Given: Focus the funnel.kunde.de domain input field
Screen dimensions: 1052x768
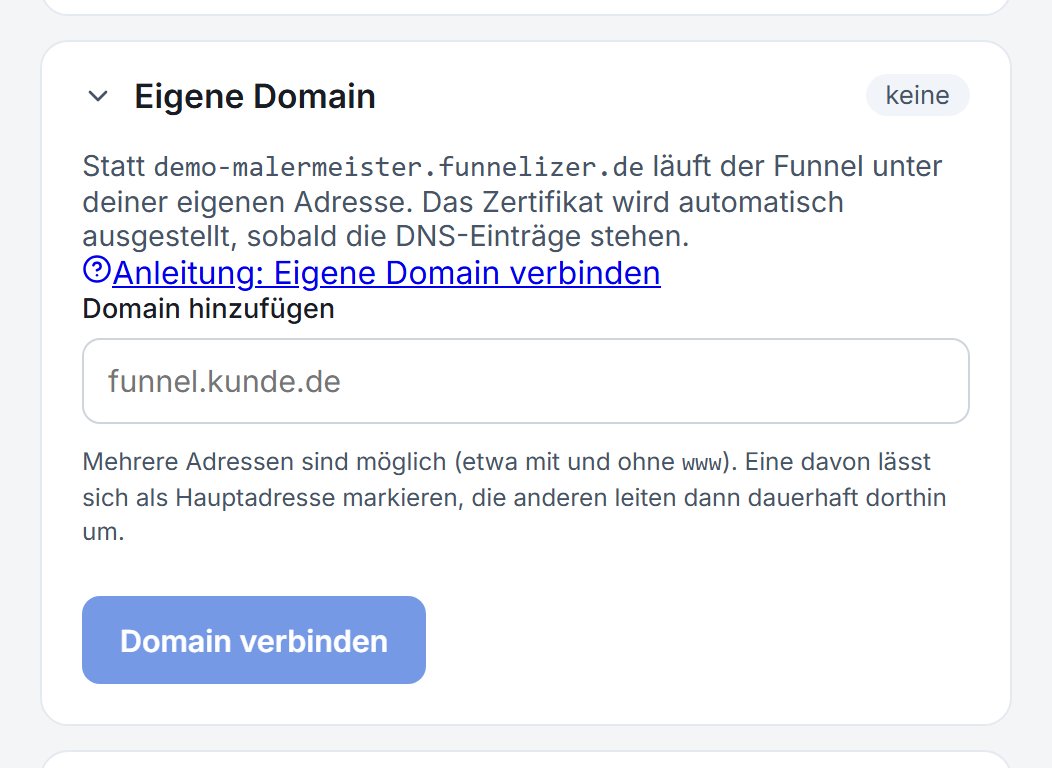Looking at the screenshot, I should pyautogui.click(x=525, y=381).
